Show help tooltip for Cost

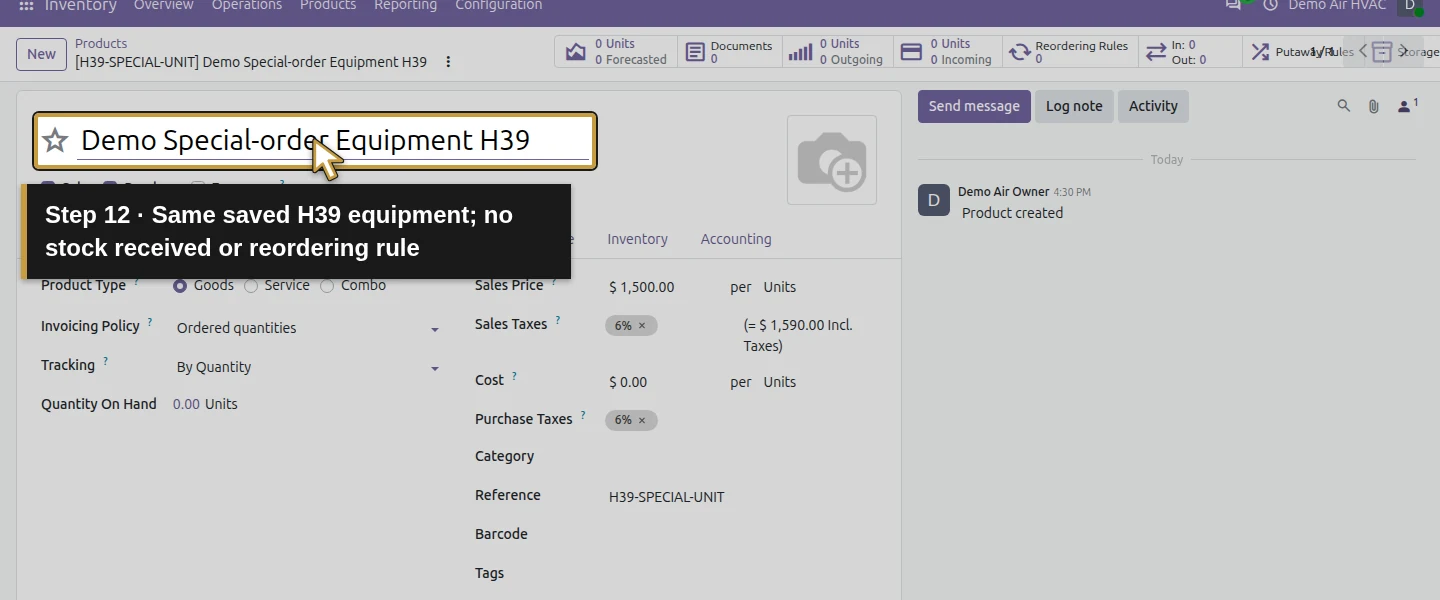click(514, 376)
